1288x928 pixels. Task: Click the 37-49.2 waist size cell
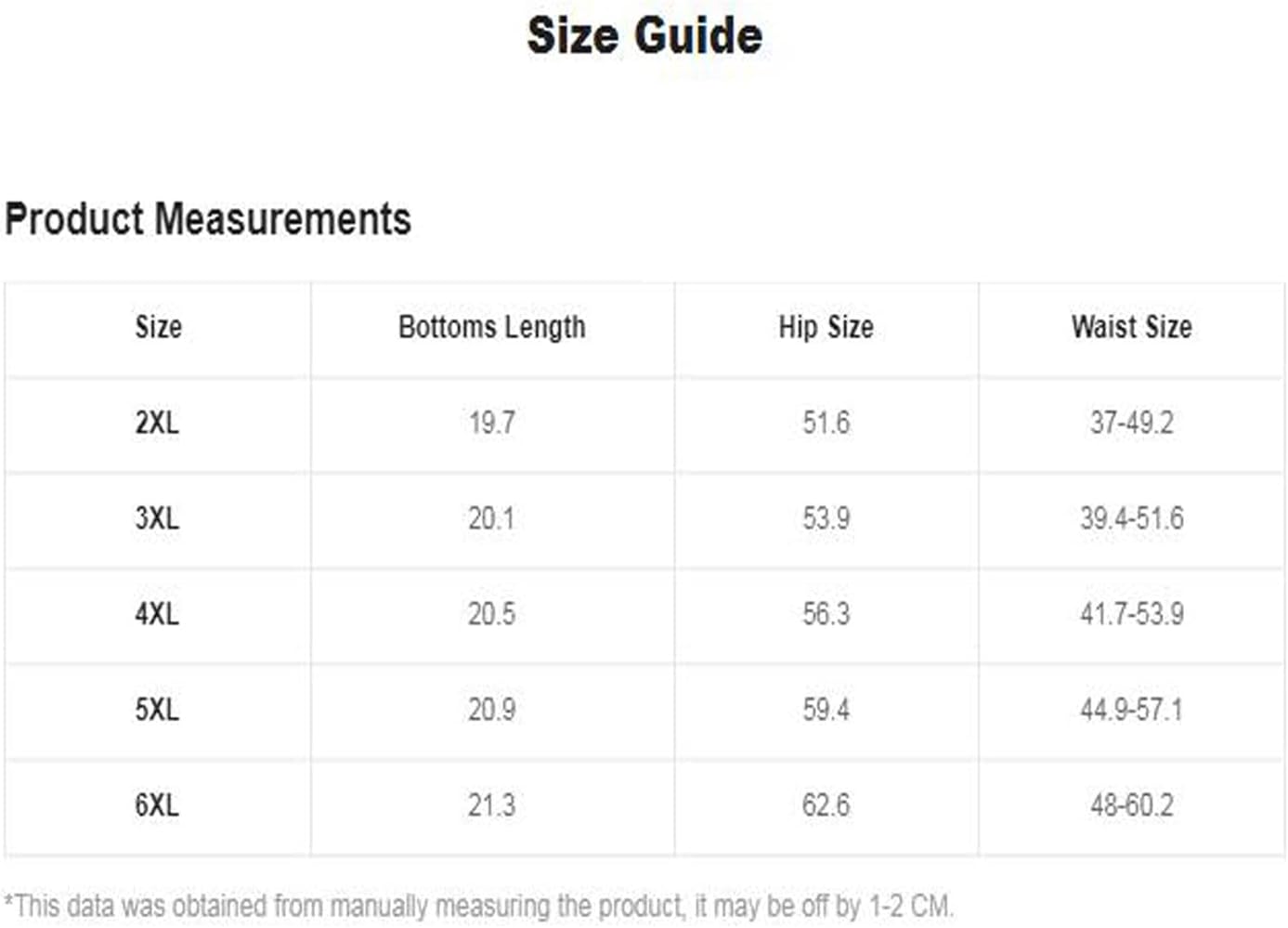pos(1131,423)
